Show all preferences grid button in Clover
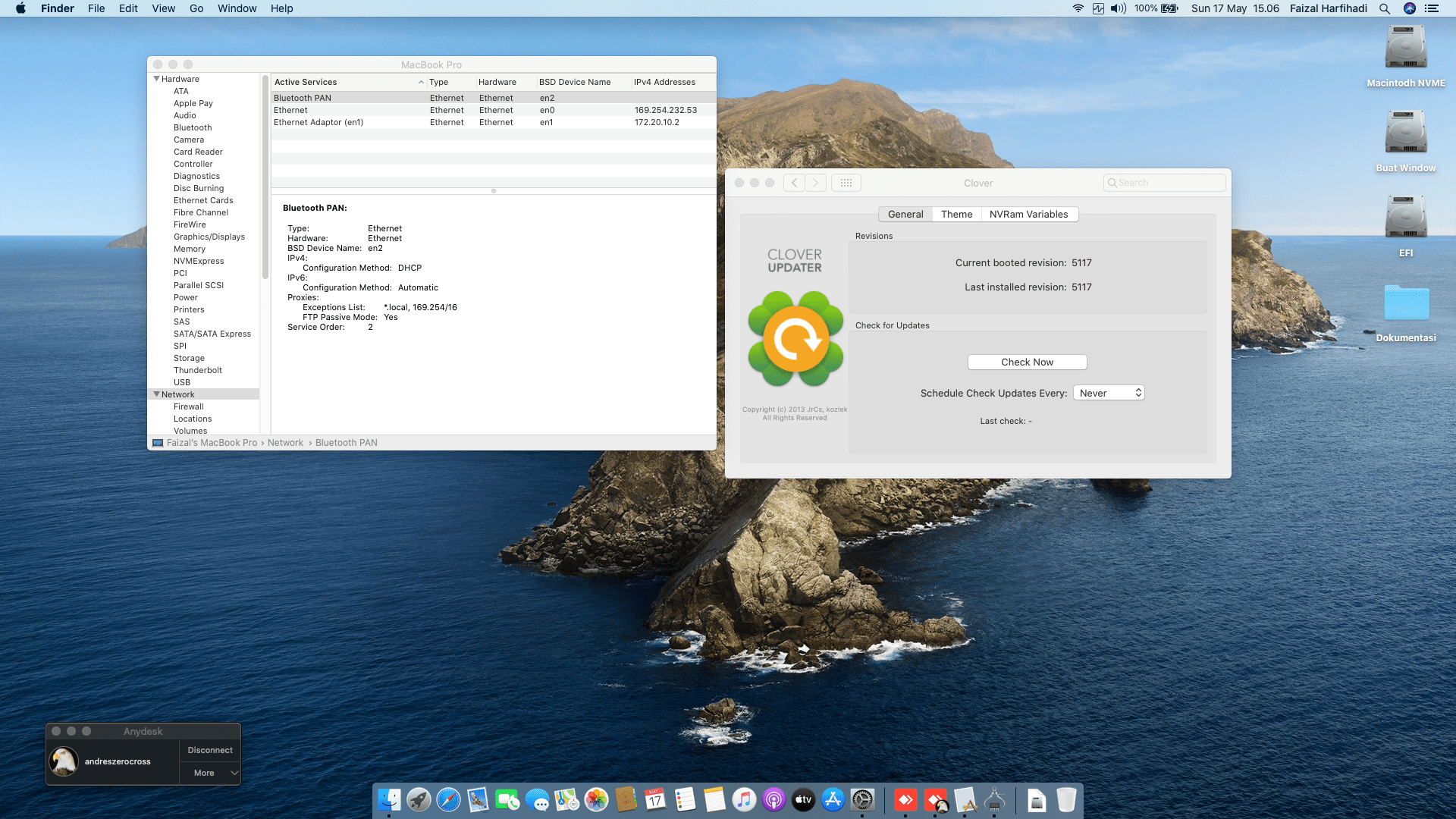1456x819 pixels. coord(846,183)
